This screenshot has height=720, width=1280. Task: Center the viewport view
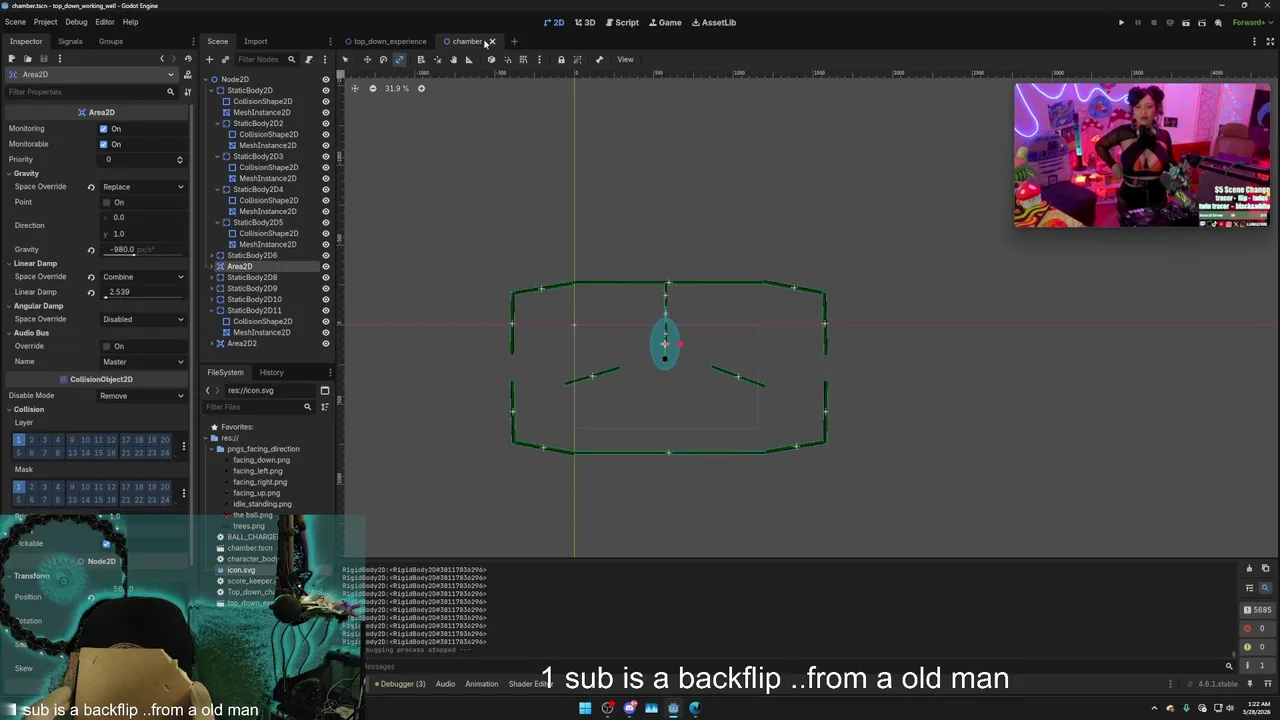[354, 88]
